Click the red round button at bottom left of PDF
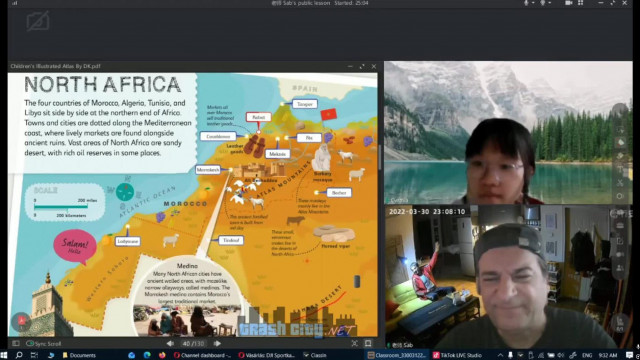Viewport: 640px width, 360px height. [21, 321]
